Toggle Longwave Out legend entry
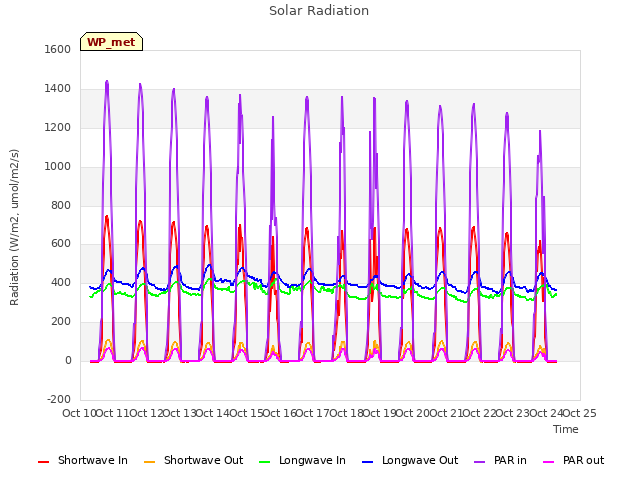This screenshot has height=480, width=640. pyautogui.click(x=410, y=460)
